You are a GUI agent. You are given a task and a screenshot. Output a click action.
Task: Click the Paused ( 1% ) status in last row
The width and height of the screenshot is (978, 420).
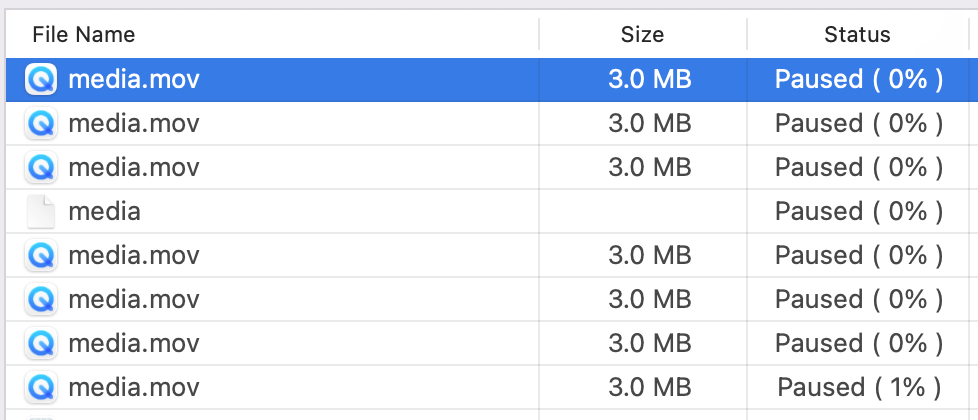click(859, 387)
